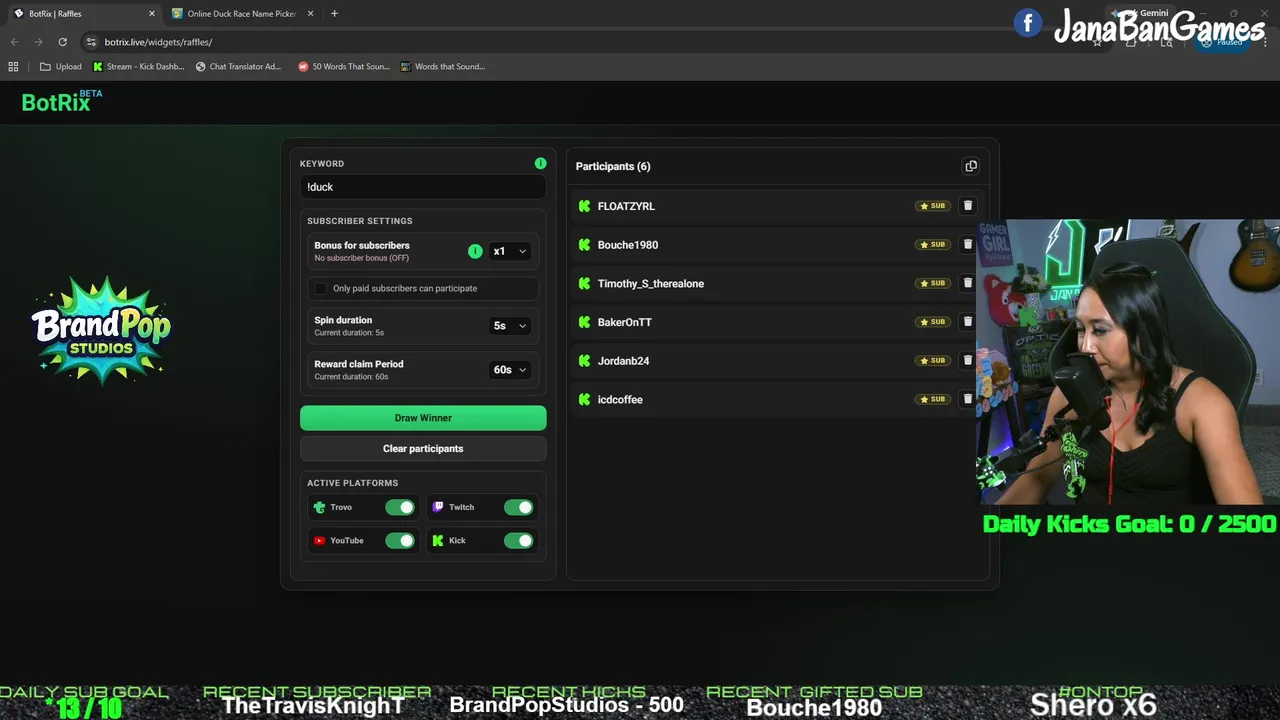The width and height of the screenshot is (1280, 720).
Task: Toggle the Twitch platform switch
Action: click(518, 507)
